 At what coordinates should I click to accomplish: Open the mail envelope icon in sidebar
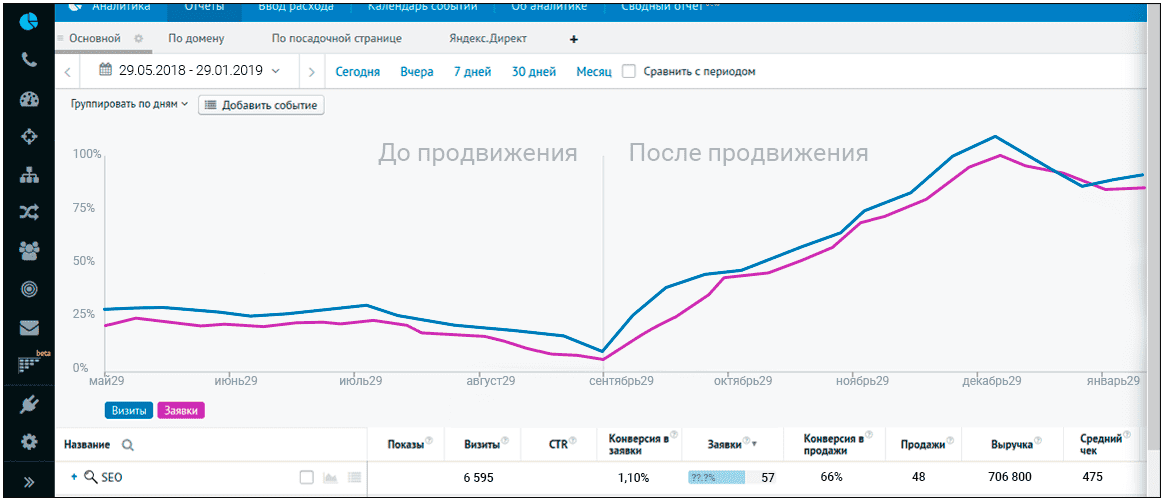click(28, 328)
